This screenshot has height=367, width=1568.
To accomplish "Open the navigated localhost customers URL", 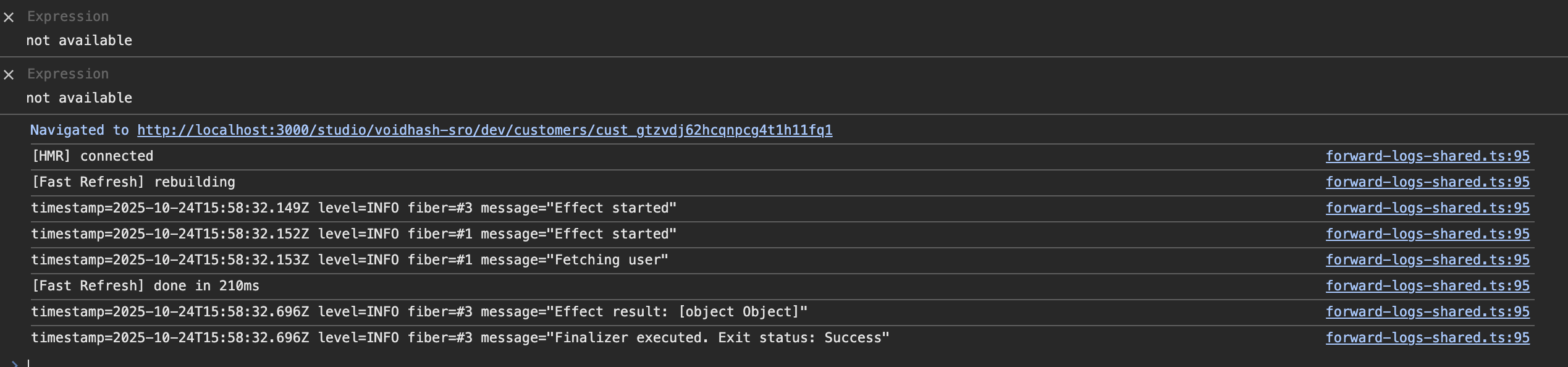I will tap(484, 130).
